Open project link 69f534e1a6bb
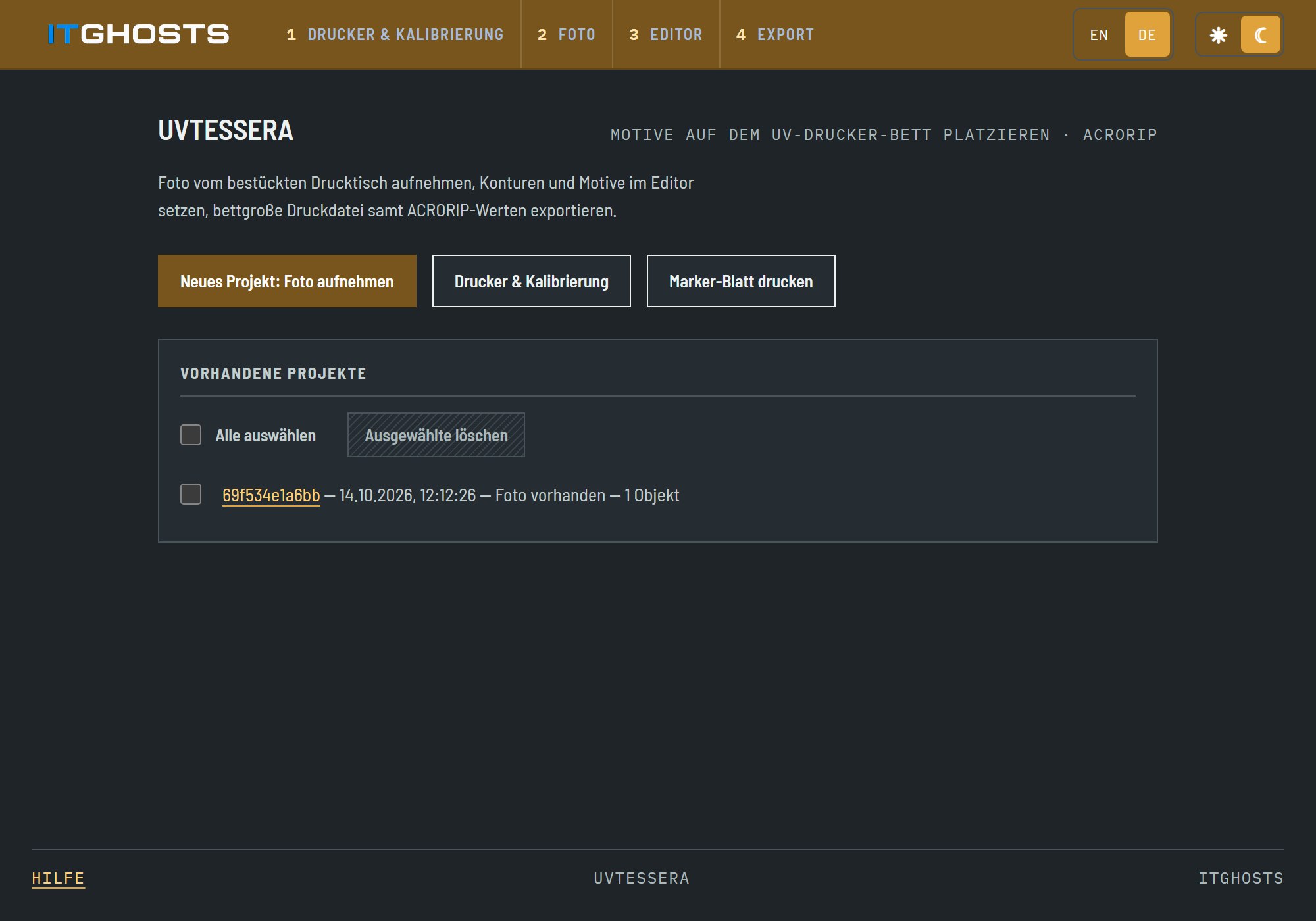1316x921 pixels. click(x=271, y=495)
